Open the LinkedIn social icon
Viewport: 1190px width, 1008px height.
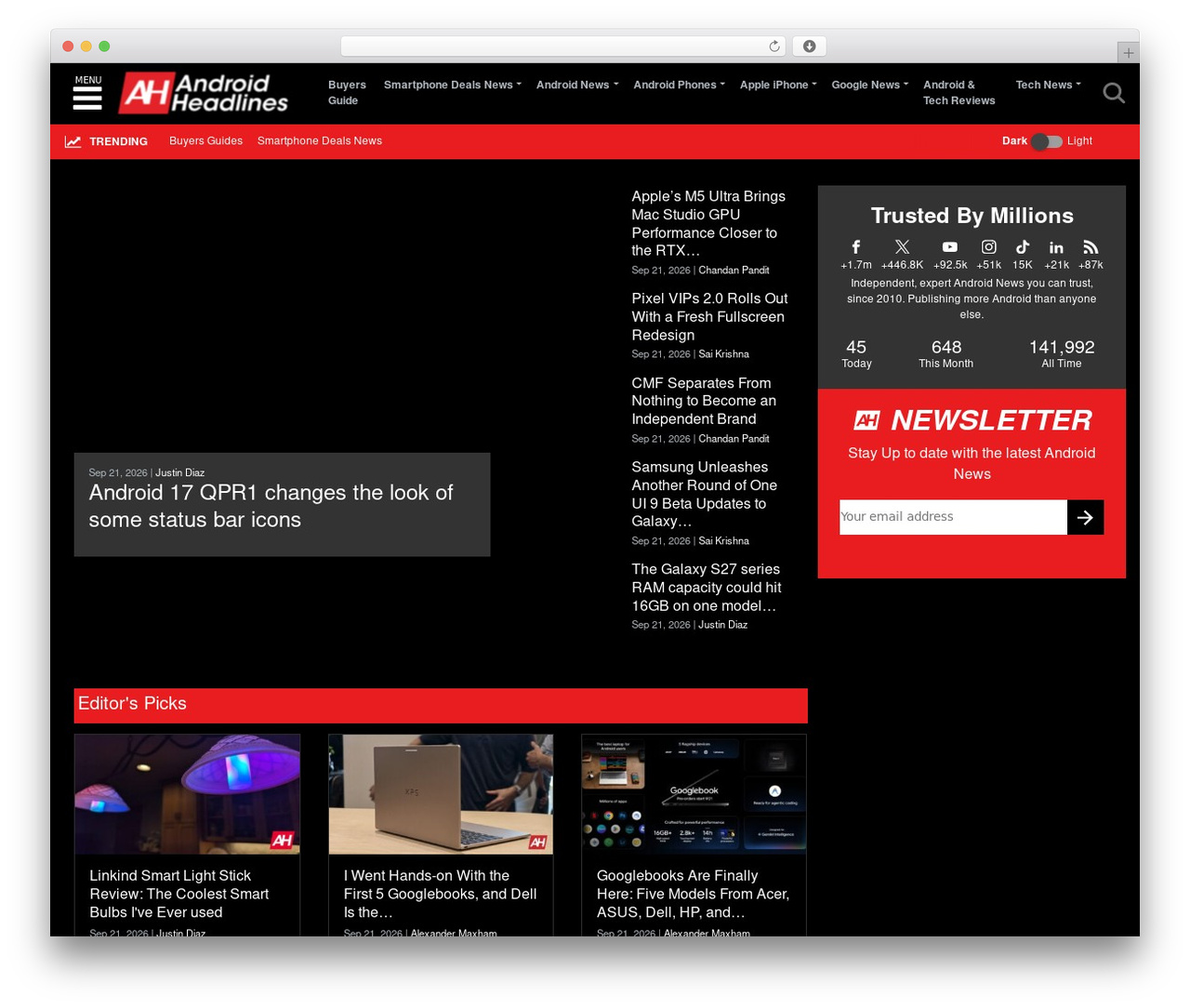(x=1056, y=247)
